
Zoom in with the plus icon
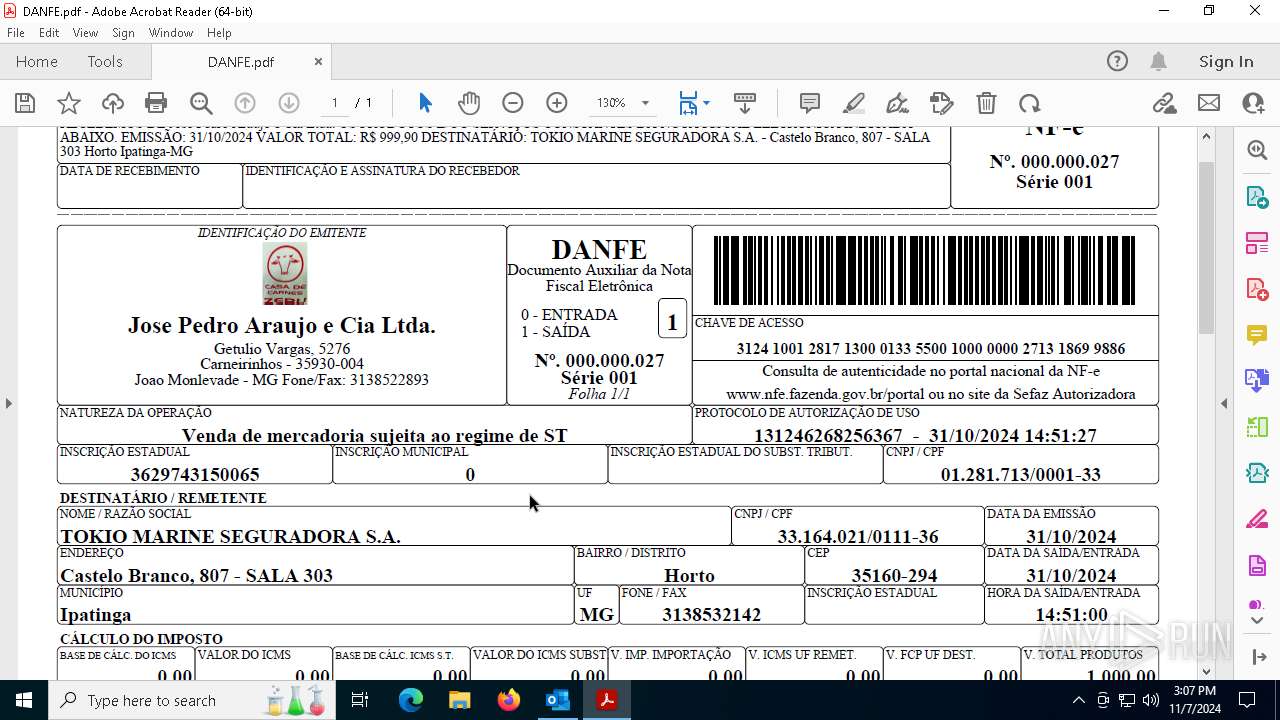point(557,103)
